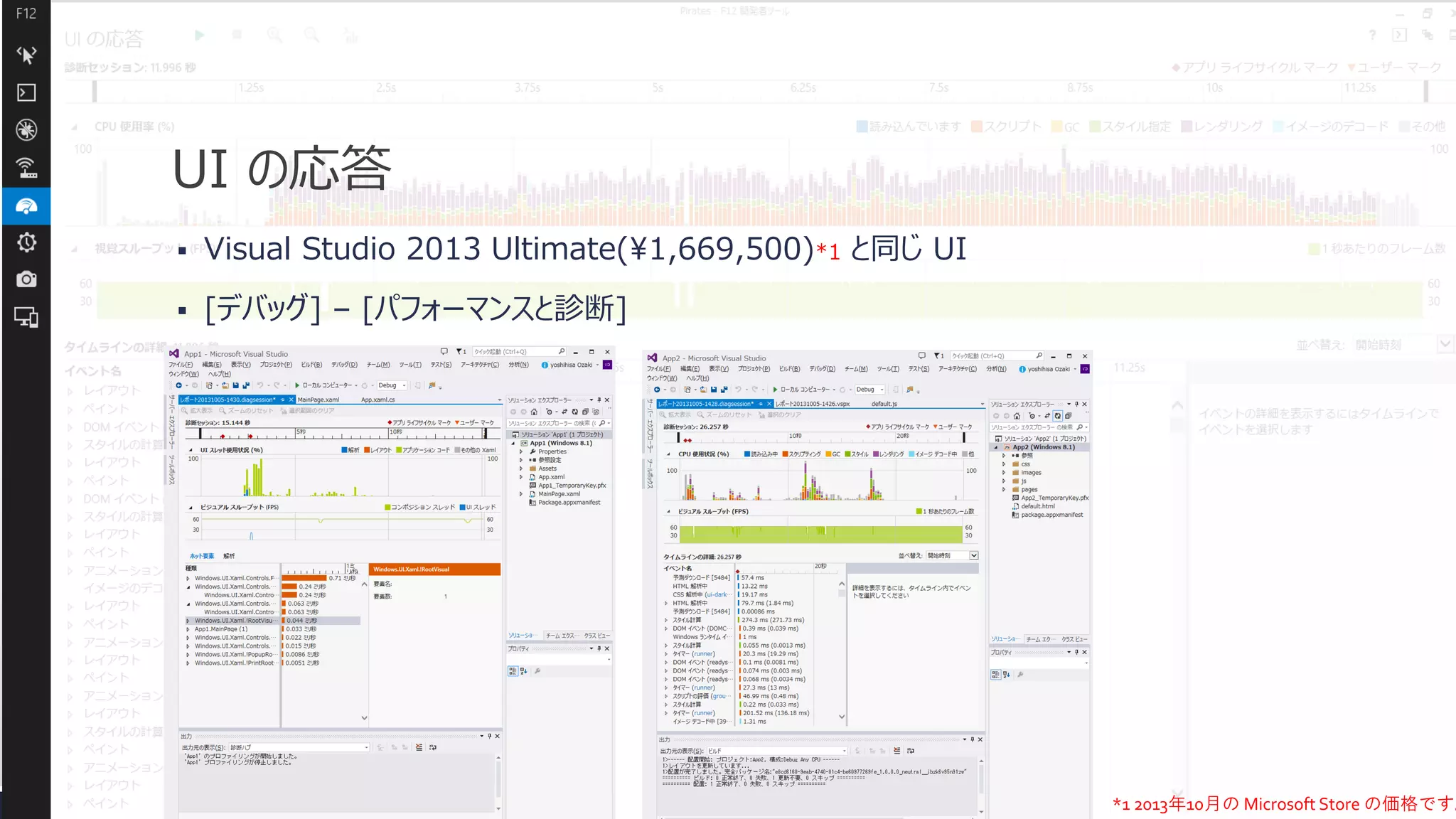Open the Emulation monitor icon in F12 sidebar
The width and height of the screenshot is (1456, 819).
point(26,317)
